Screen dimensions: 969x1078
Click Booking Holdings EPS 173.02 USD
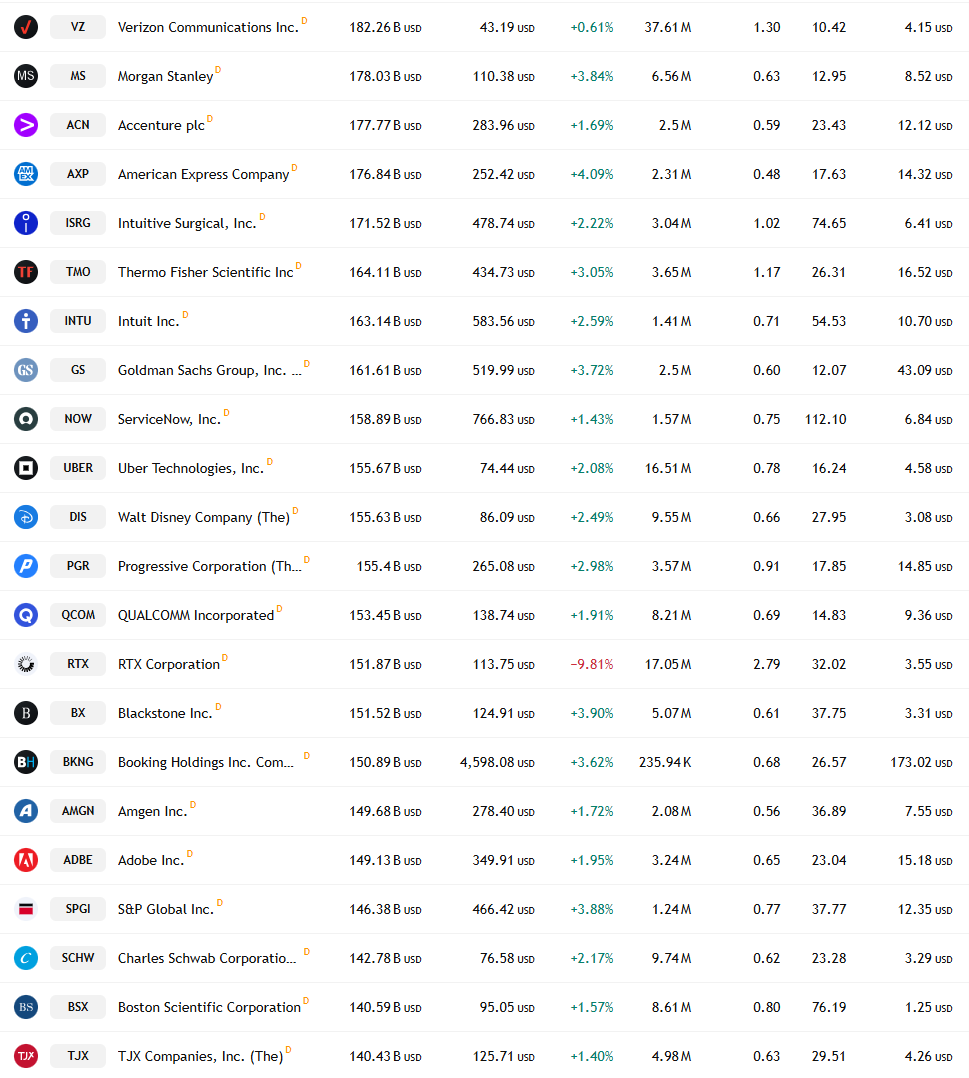[x=922, y=762]
